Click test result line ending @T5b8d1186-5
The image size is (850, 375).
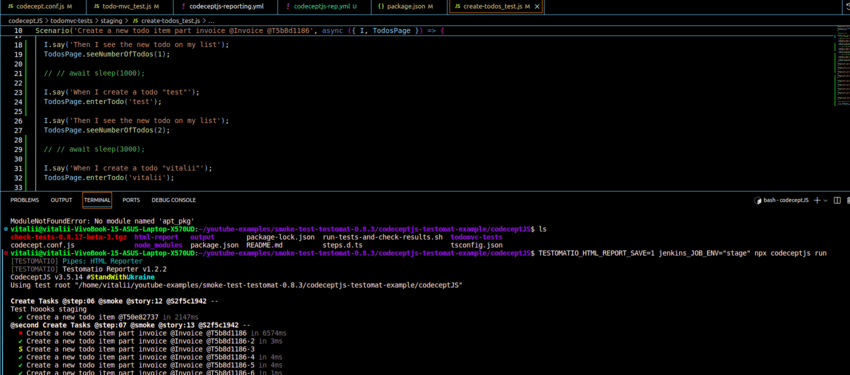pyautogui.click(x=150, y=365)
